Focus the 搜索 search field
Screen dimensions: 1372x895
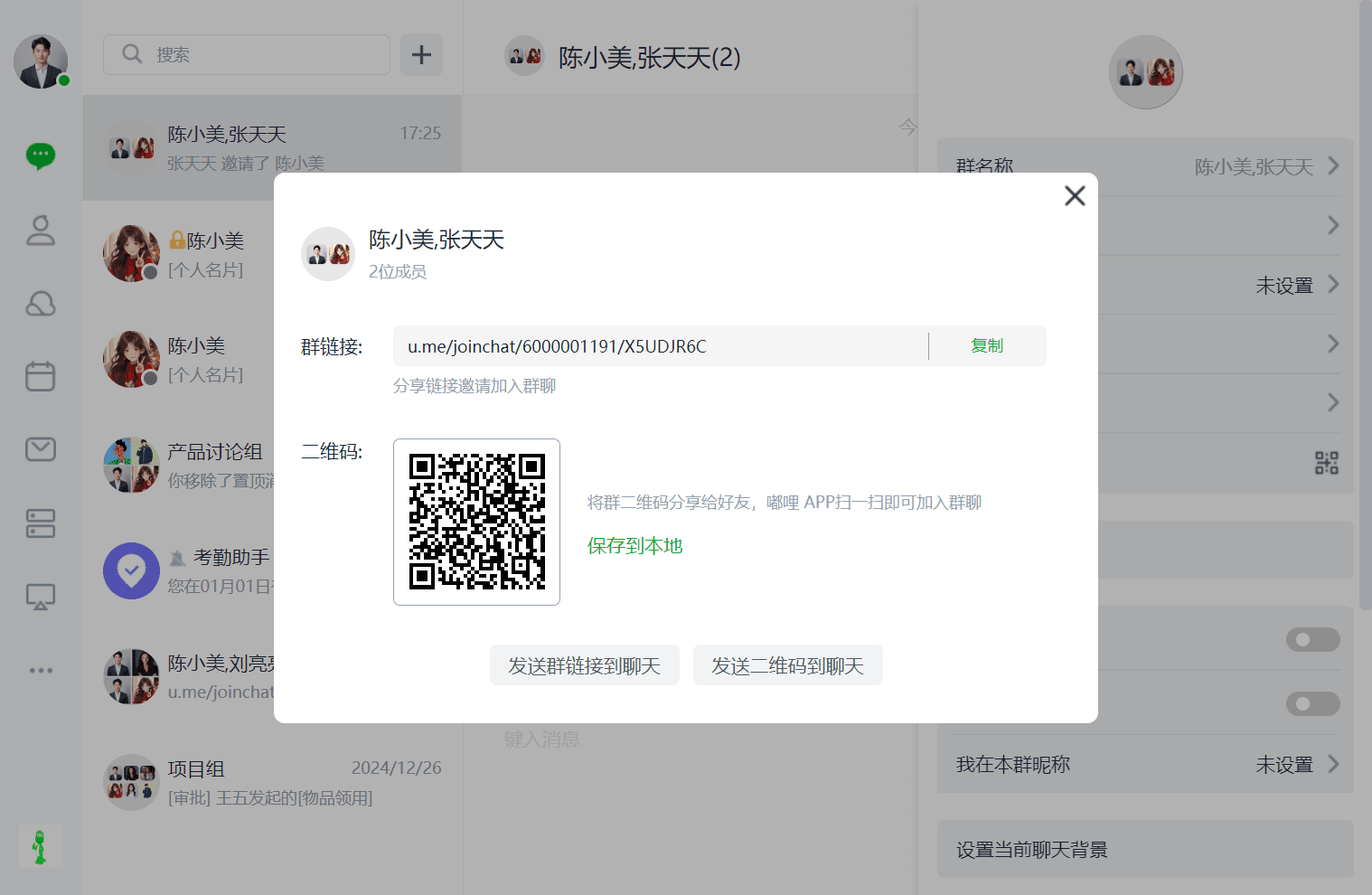[x=247, y=54]
